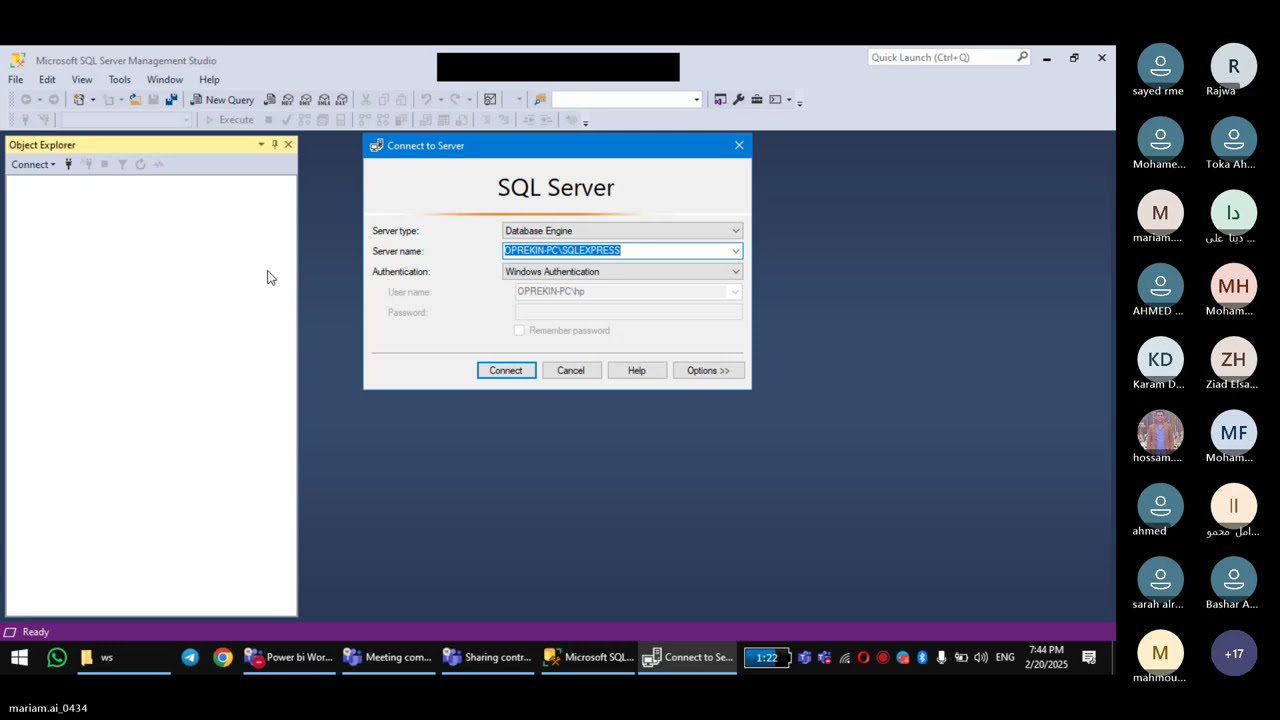The width and height of the screenshot is (1280, 720).
Task: Click the Execute button in toolbar
Action: (x=229, y=120)
